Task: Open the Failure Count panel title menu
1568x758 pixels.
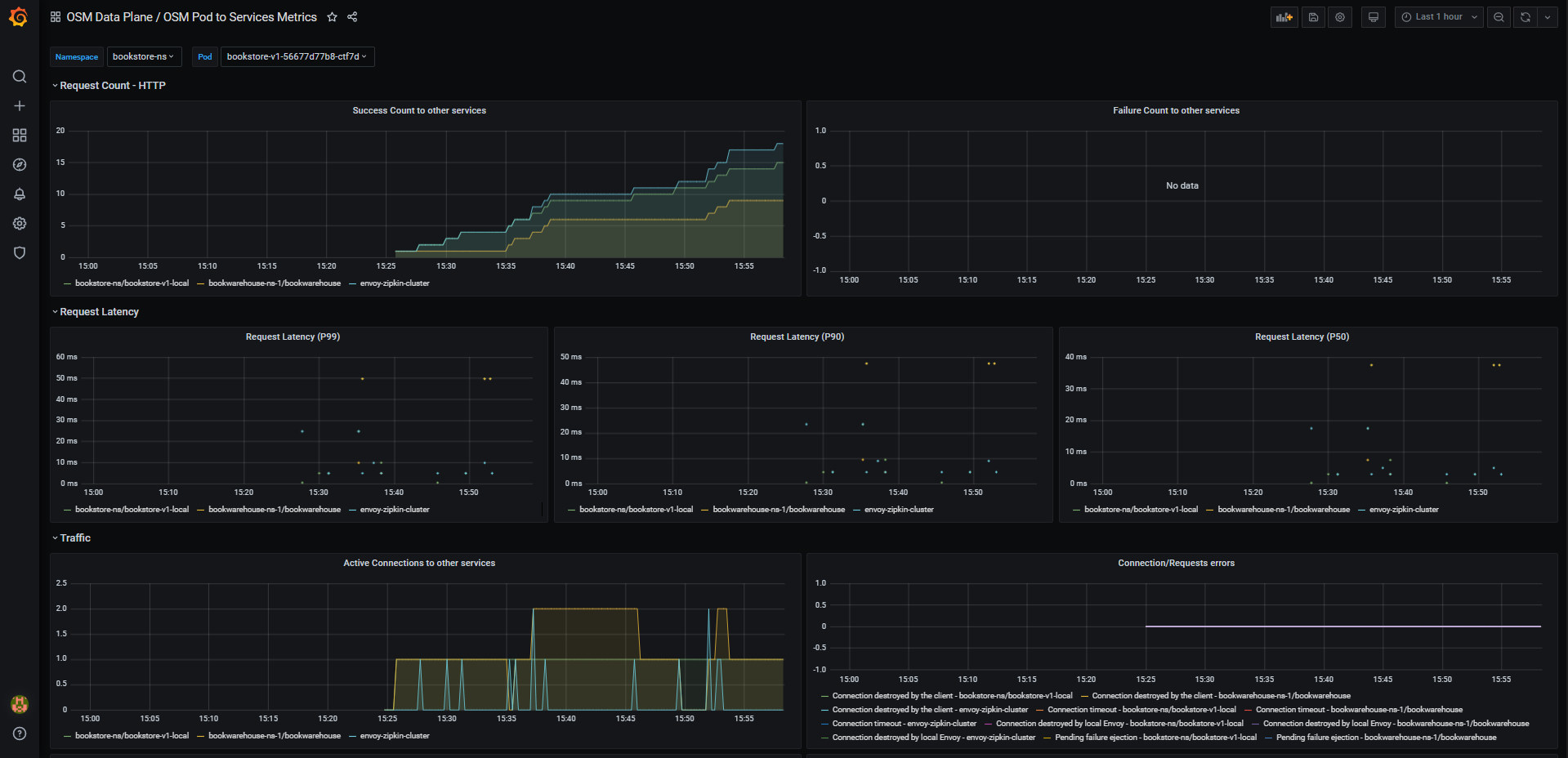Action: click(1176, 110)
